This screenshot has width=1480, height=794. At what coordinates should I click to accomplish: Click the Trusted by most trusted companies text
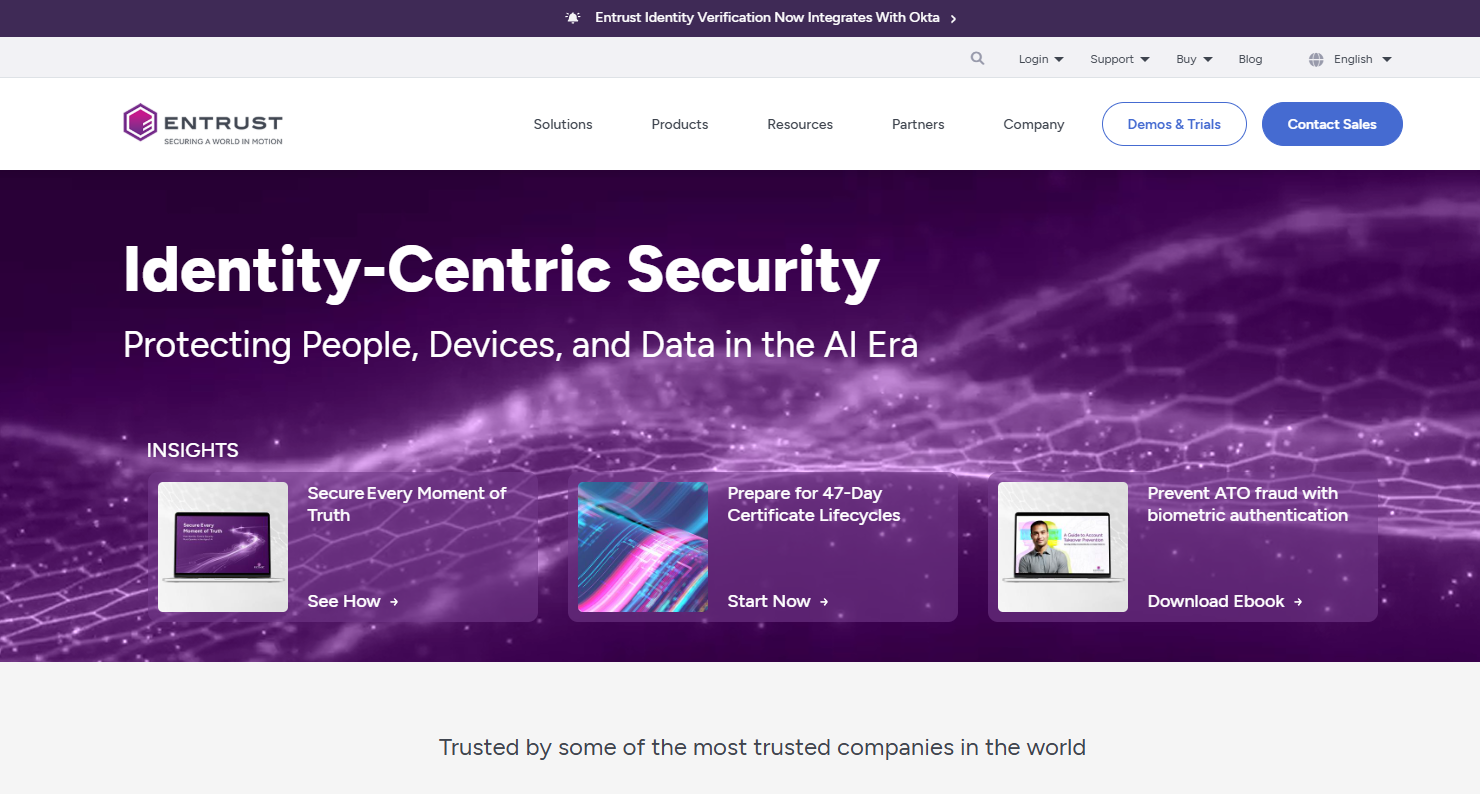(x=762, y=747)
